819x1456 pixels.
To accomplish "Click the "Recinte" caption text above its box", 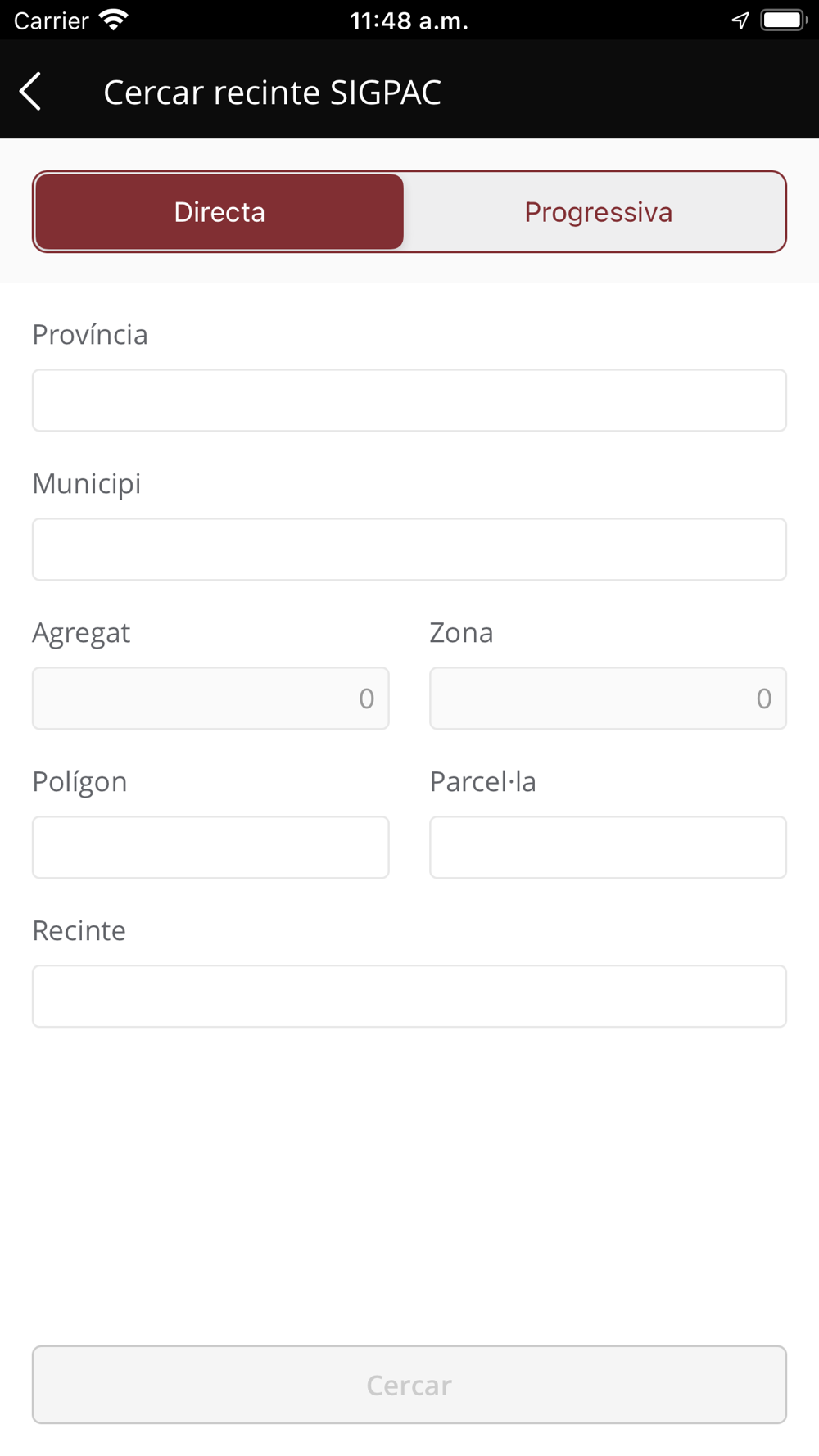I will [79, 931].
